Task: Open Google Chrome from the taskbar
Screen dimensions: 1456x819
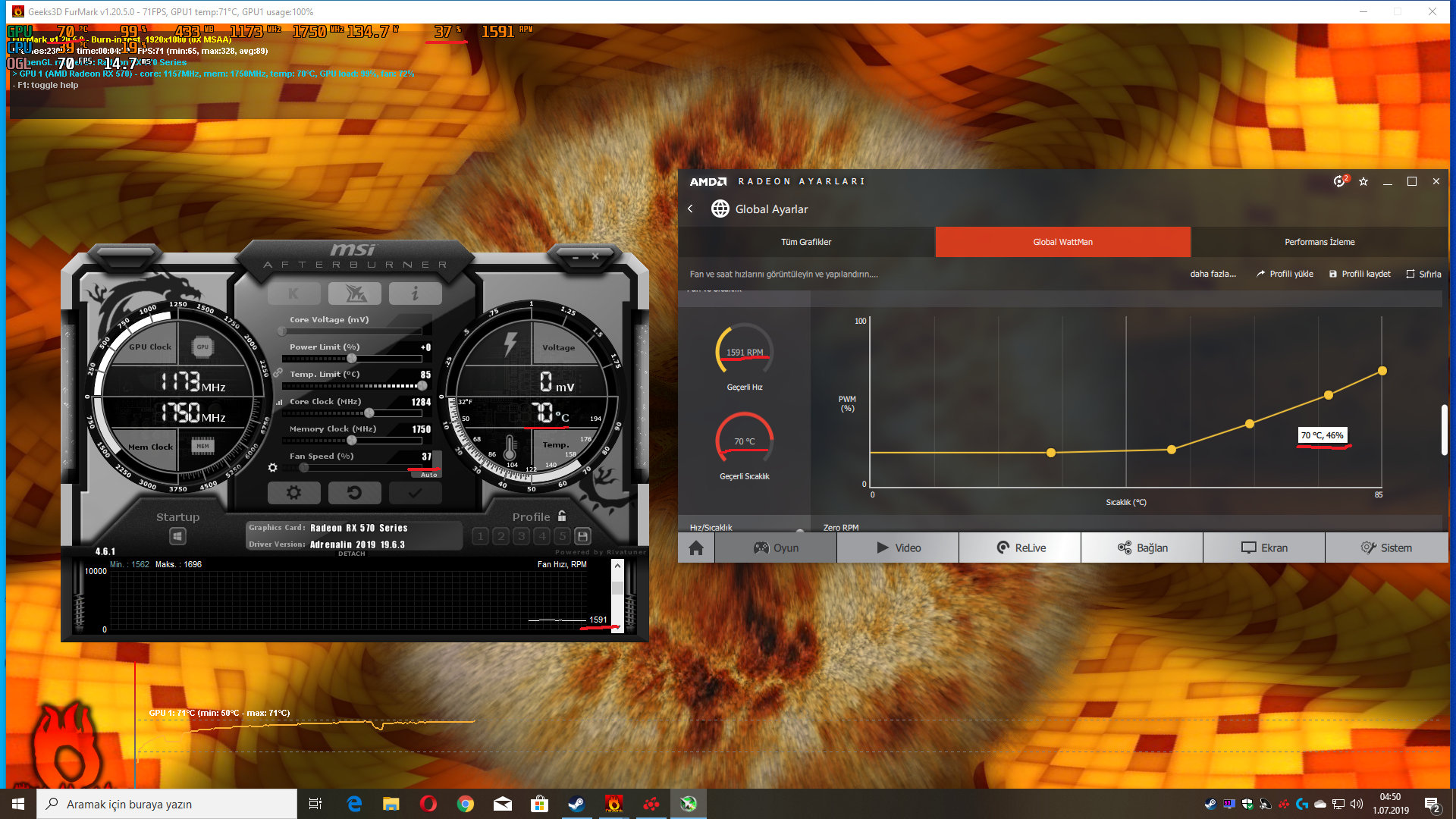Action: tap(466, 804)
